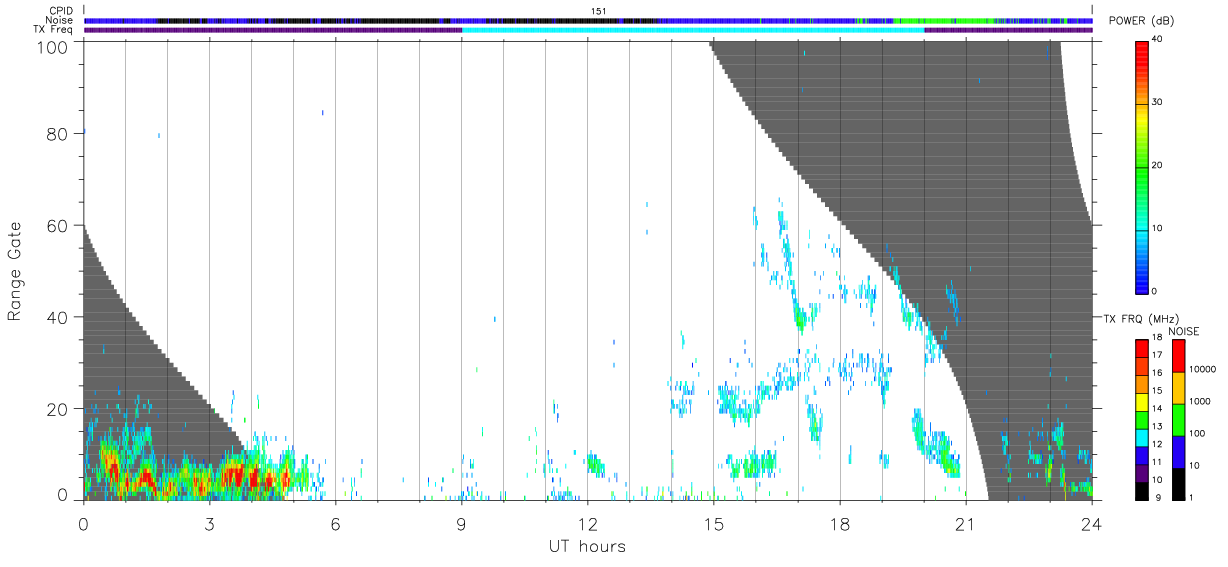Screen dimensions: 1228x567
Task: Click the "POWER (dB)" colorbar title
Action: tap(1142, 21)
